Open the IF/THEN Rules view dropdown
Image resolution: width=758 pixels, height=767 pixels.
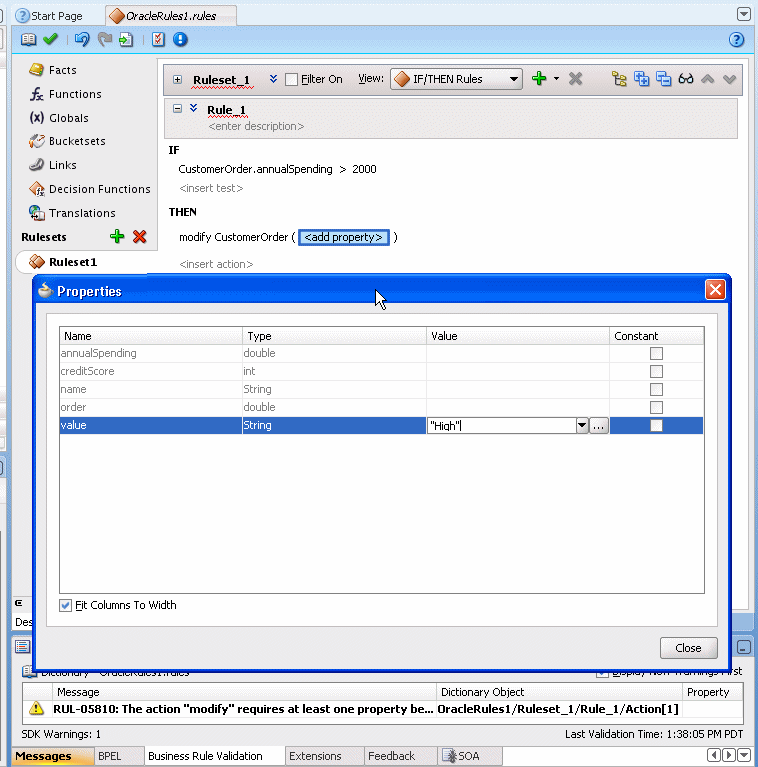coord(514,79)
